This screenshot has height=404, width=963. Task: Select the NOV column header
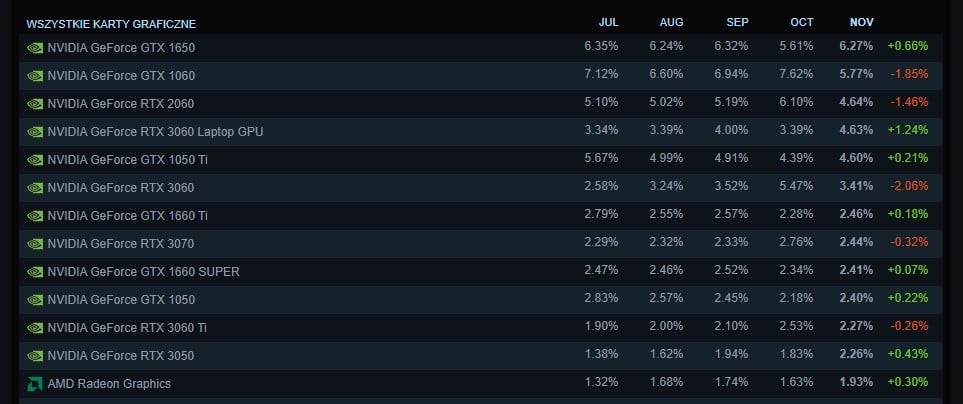(x=862, y=22)
